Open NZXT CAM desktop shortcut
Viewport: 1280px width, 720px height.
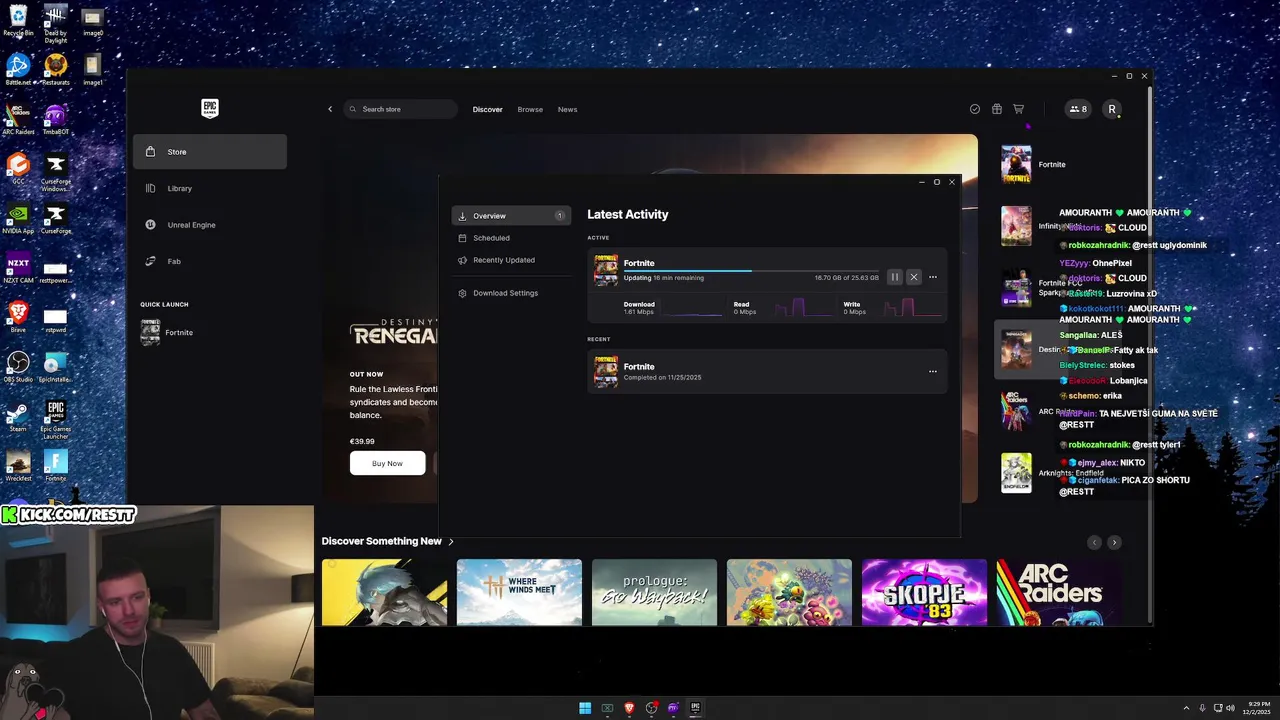(x=18, y=268)
